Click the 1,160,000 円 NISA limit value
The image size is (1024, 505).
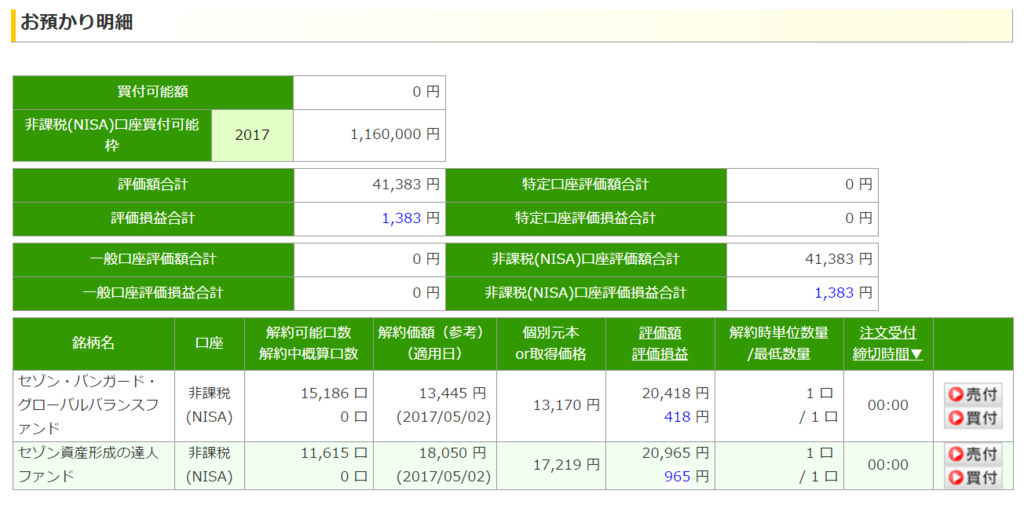[x=394, y=135]
